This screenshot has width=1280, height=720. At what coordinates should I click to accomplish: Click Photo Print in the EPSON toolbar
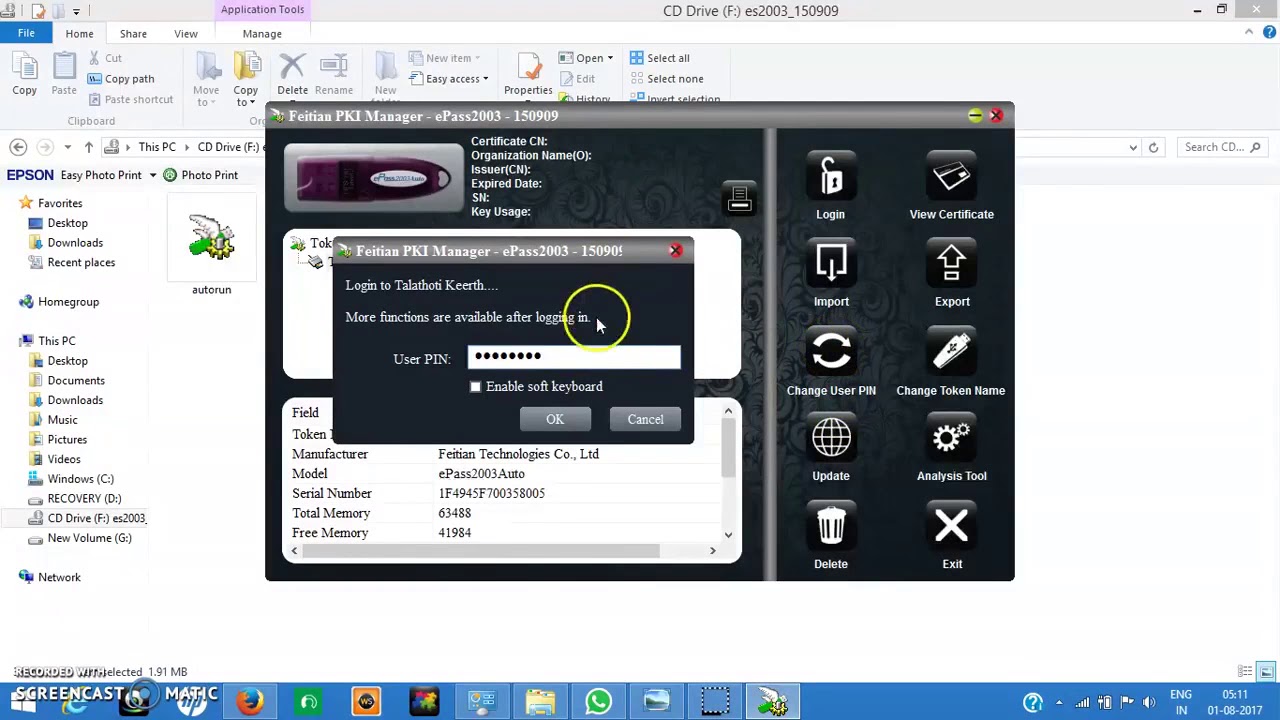pyautogui.click(x=200, y=175)
